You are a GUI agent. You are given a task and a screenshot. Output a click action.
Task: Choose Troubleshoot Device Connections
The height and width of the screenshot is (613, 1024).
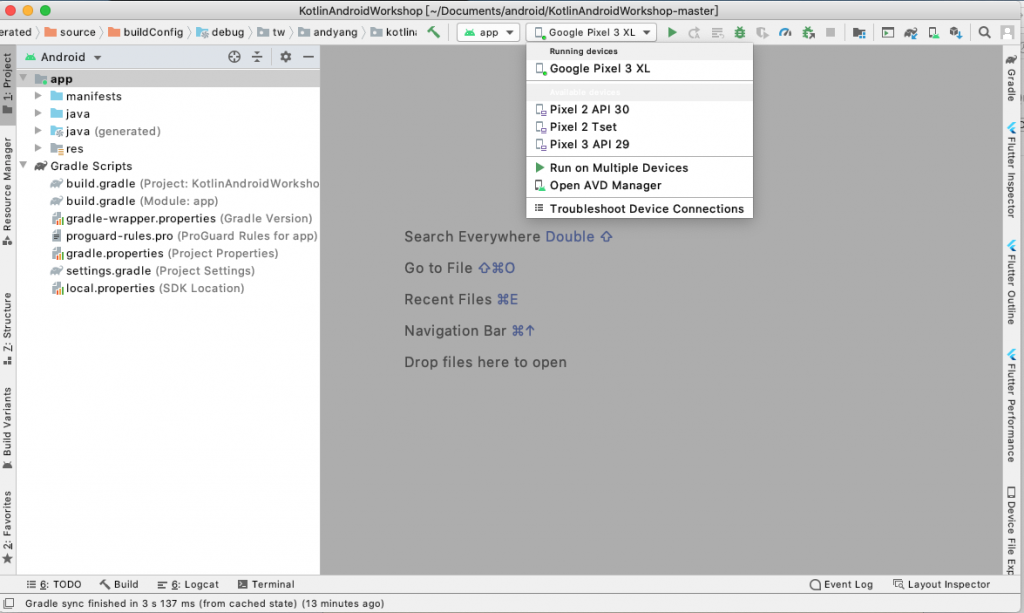tap(639, 209)
